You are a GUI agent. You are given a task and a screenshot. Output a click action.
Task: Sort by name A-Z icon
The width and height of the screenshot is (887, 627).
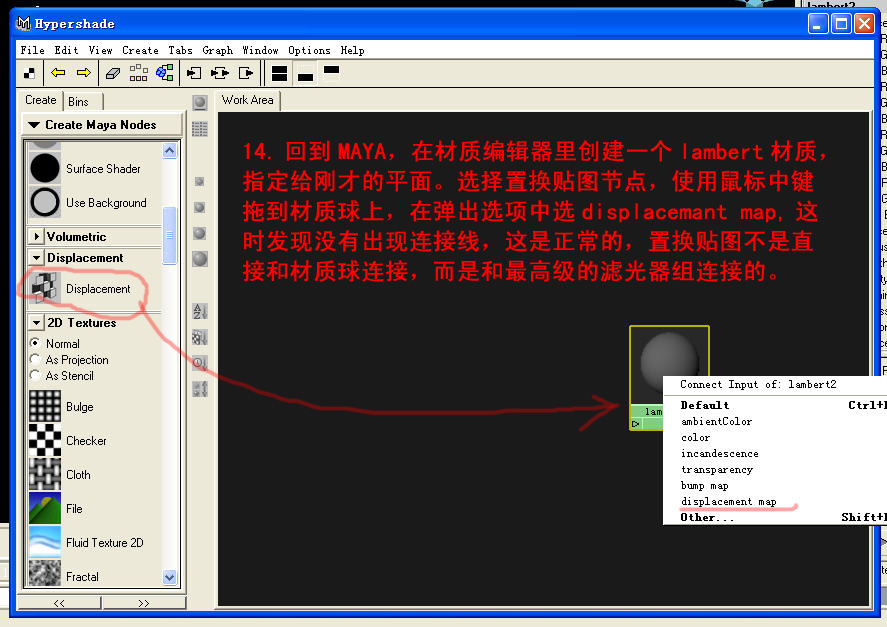click(x=200, y=311)
